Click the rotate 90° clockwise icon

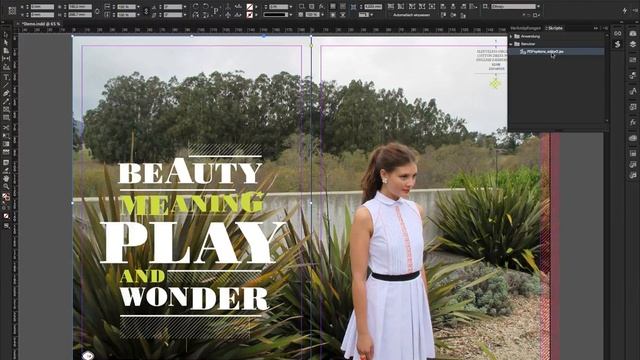click(196, 7)
